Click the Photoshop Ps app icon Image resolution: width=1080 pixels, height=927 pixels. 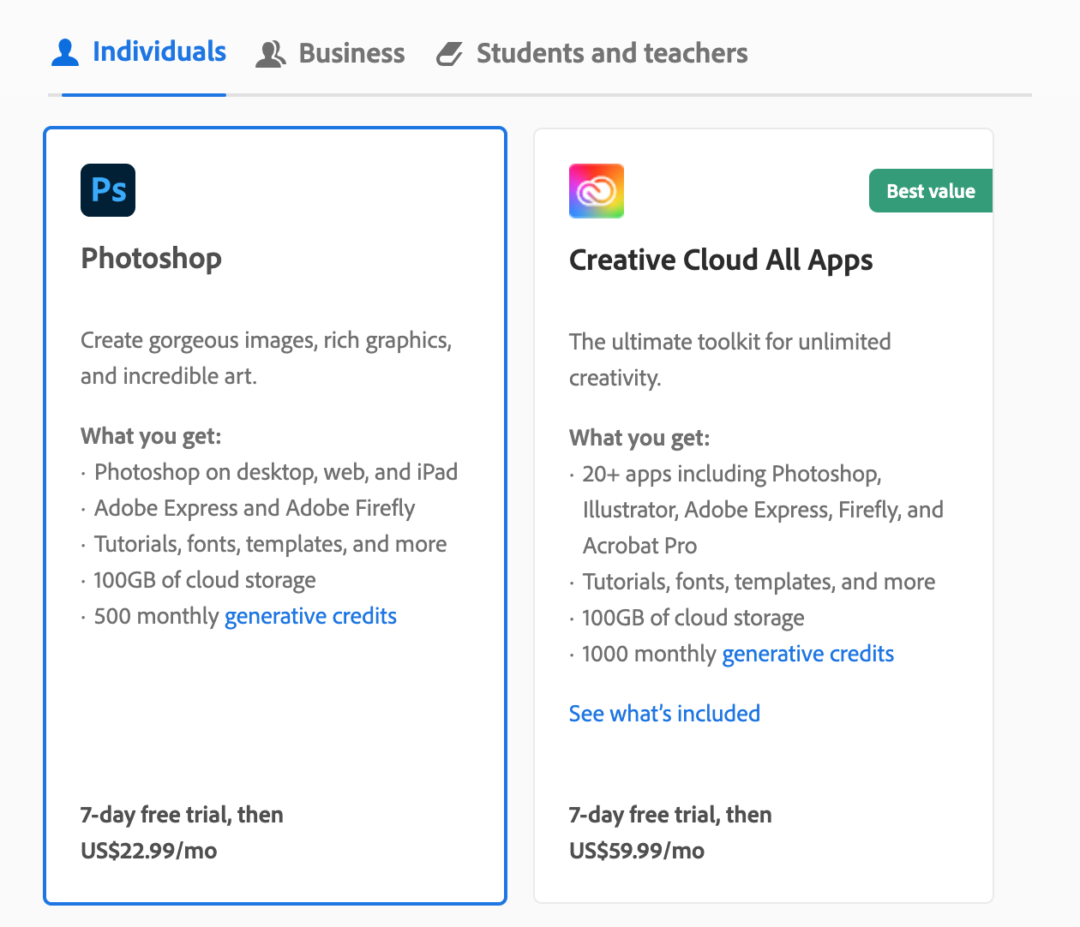[x=108, y=190]
